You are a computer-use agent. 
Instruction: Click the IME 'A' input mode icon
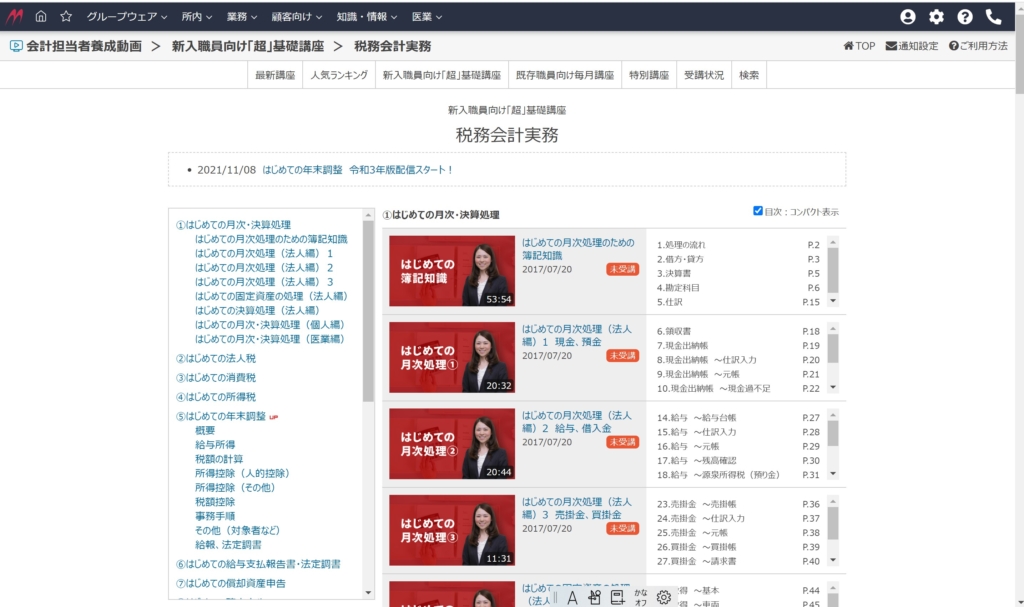pos(572,597)
